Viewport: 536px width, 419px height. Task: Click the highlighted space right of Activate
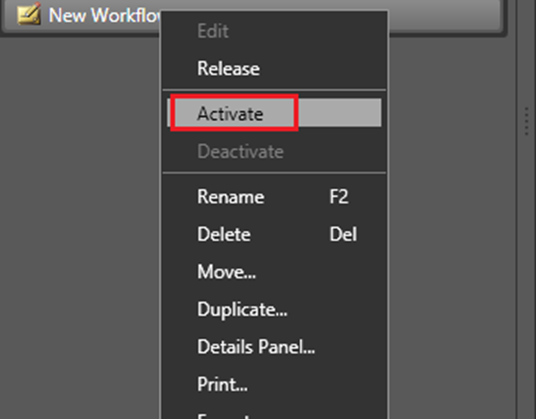point(339,113)
